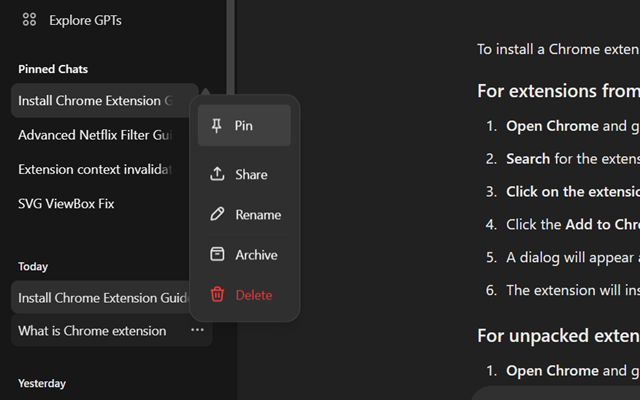Select Pin from the context menu
This screenshot has height=400, width=640.
click(x=244, y=126)
